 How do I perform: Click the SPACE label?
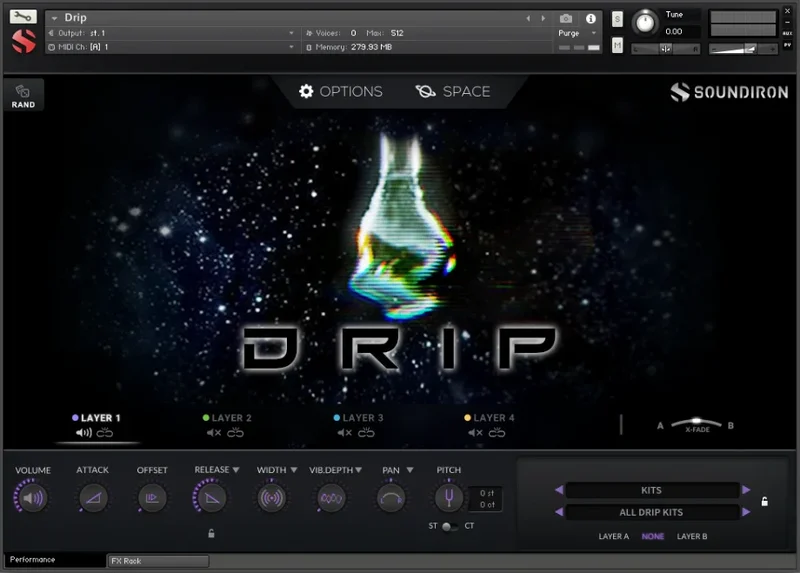point(466,91)
